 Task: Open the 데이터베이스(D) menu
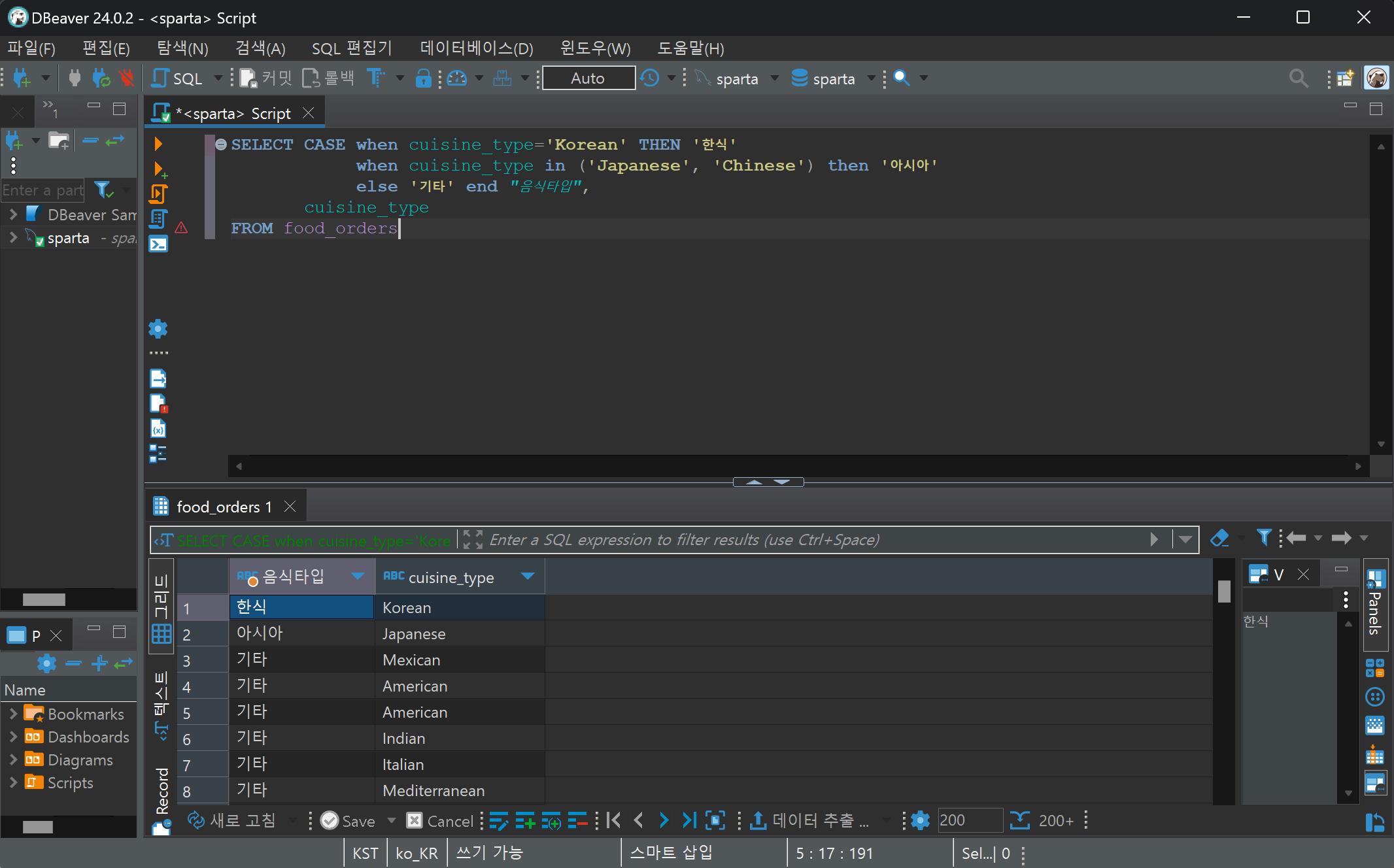[x=476, y=48]
